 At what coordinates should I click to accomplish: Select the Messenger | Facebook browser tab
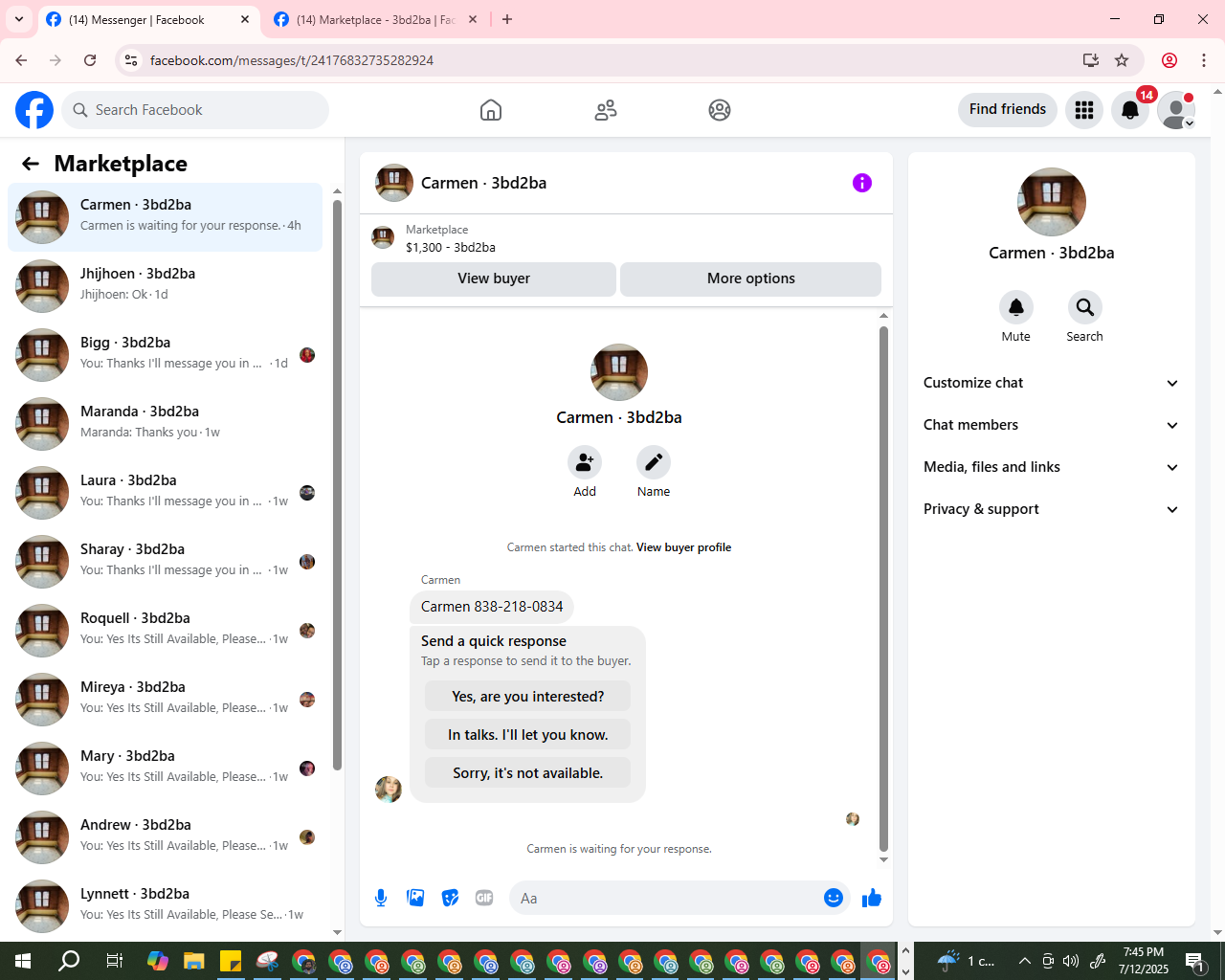coord(146,19)
